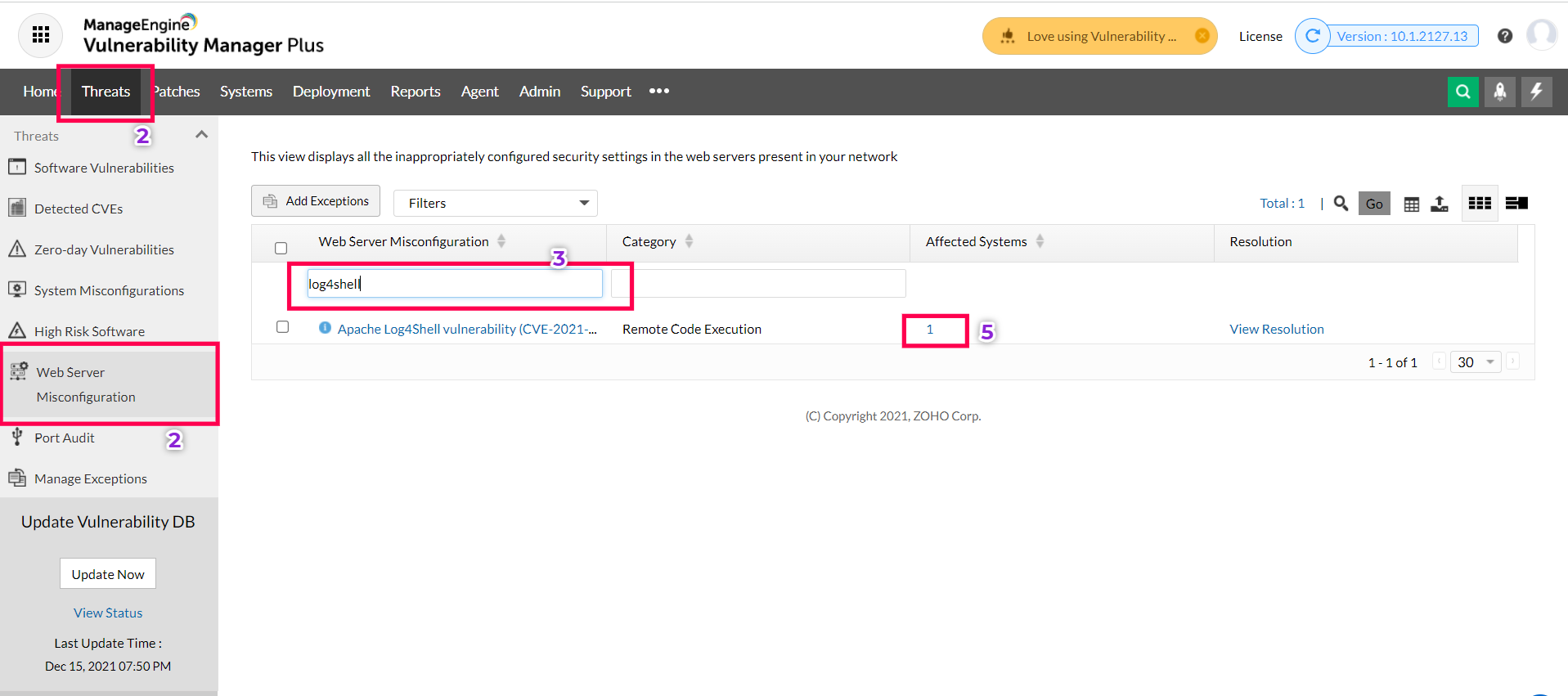Click the Dec 15, 2021 07:50 PM timestamp

(108, 666)
